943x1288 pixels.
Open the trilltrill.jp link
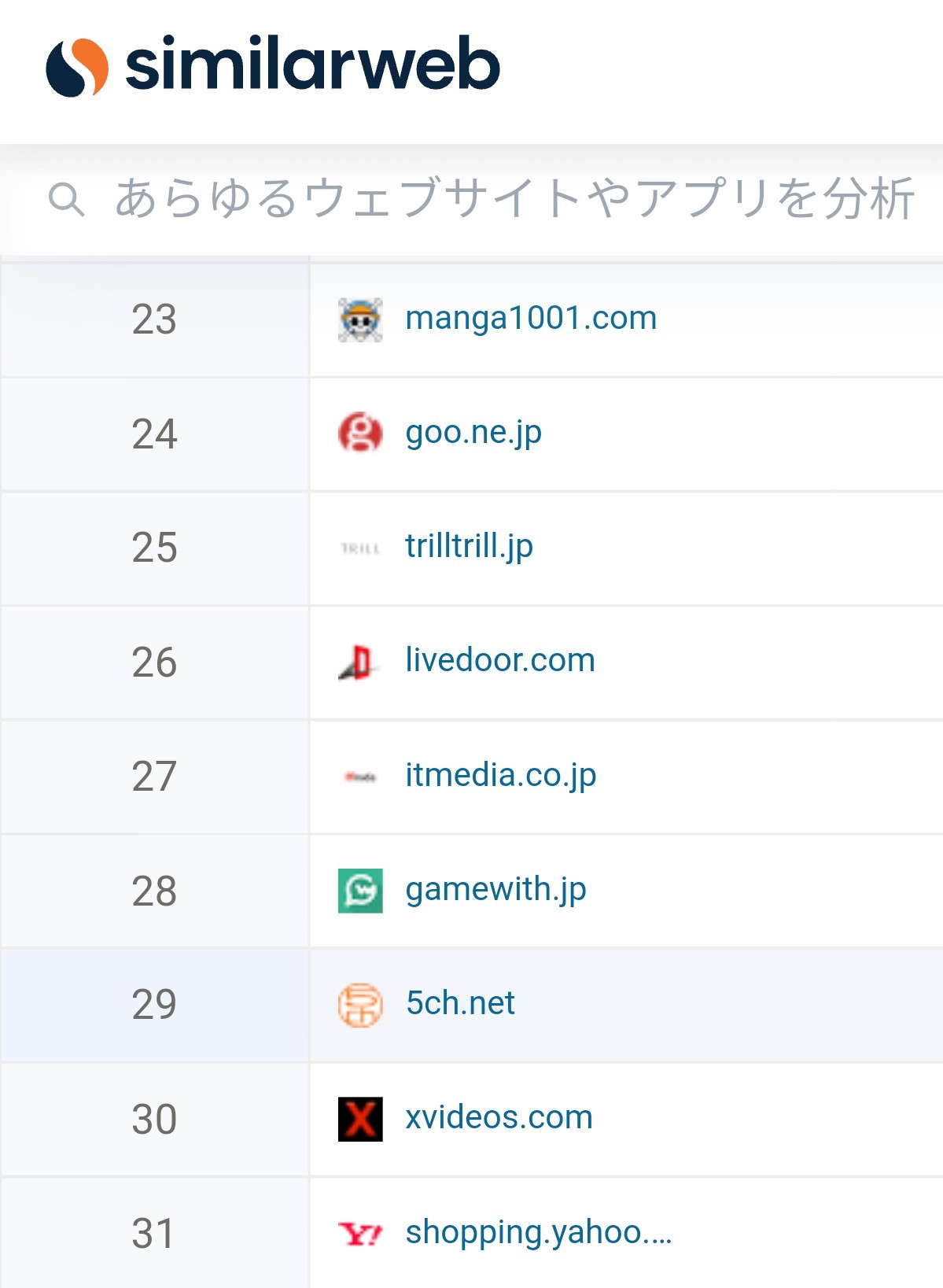coord(469,546)
